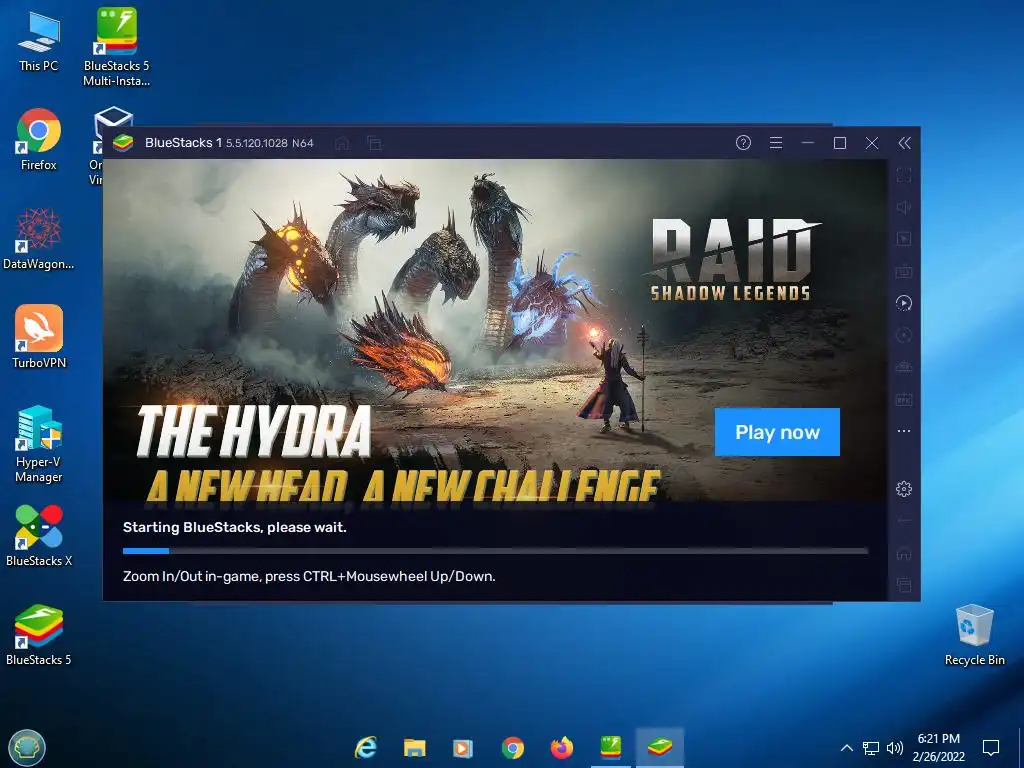The height and width of the screenshot is (768, 1024).
Task: Collapse the BlueStacks side toolbar
Action: [904, 143]
